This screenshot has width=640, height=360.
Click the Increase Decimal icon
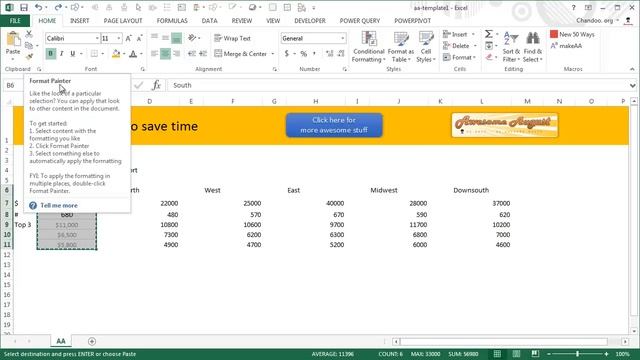tap(330, 53)
